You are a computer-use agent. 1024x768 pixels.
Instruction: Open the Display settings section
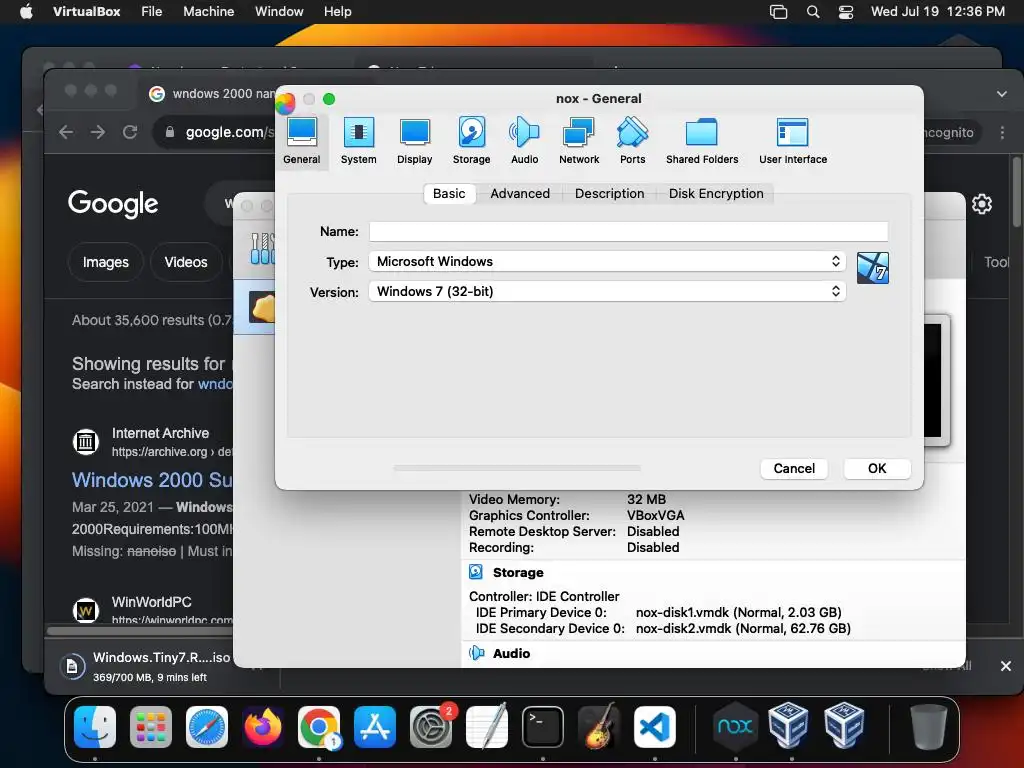point(415,141)
